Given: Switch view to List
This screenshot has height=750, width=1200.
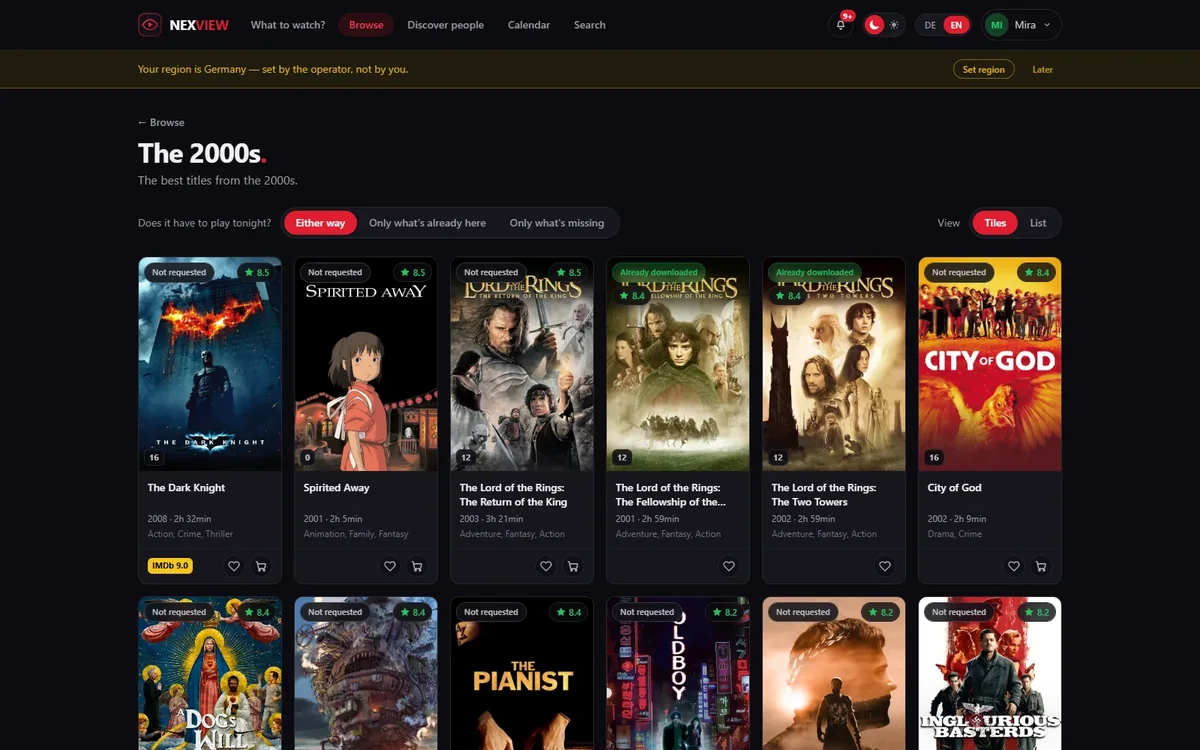Looking at the screenshot, I should [1038, 223].
